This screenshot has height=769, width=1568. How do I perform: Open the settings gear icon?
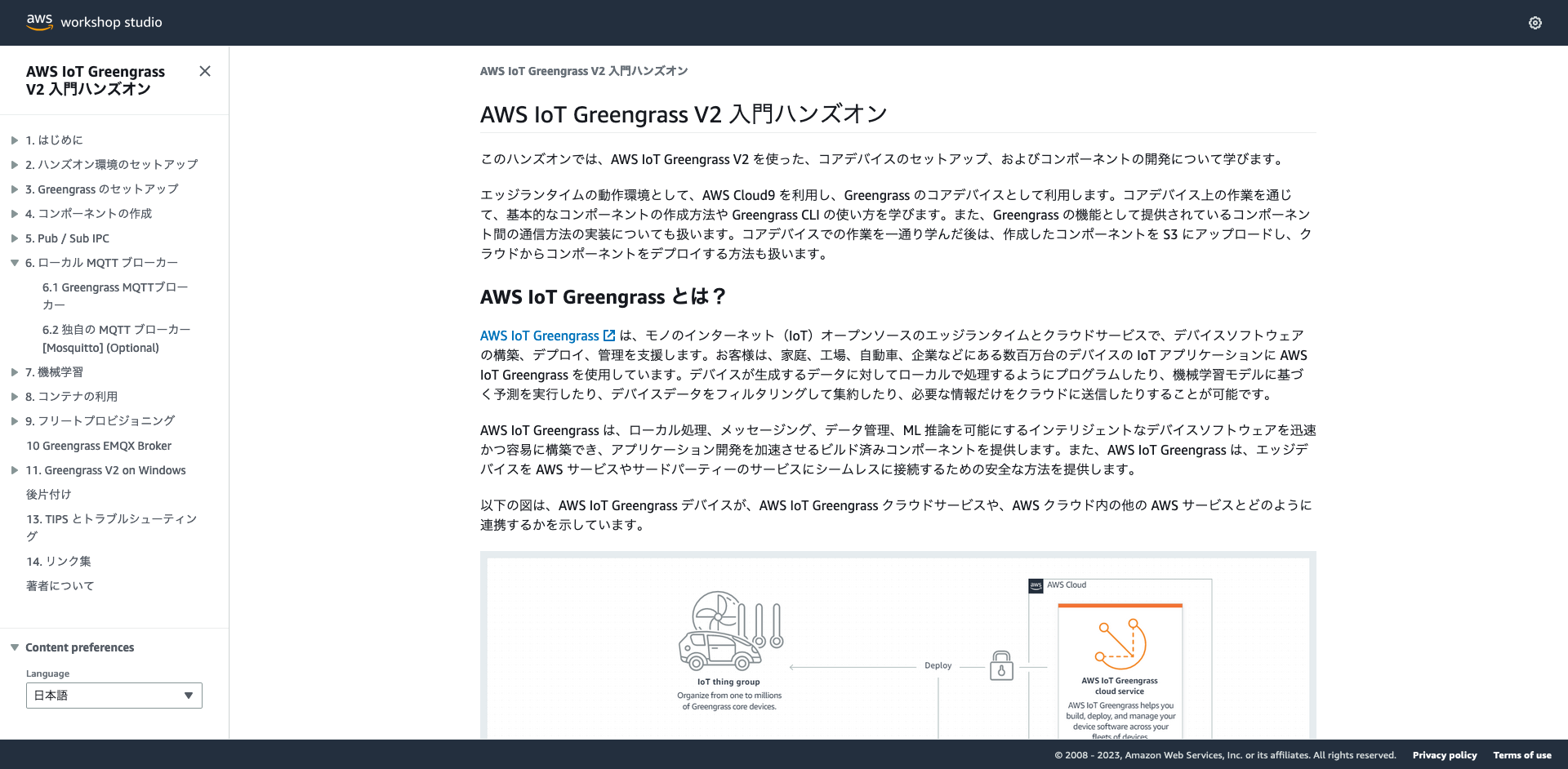tap(1535, 23)
